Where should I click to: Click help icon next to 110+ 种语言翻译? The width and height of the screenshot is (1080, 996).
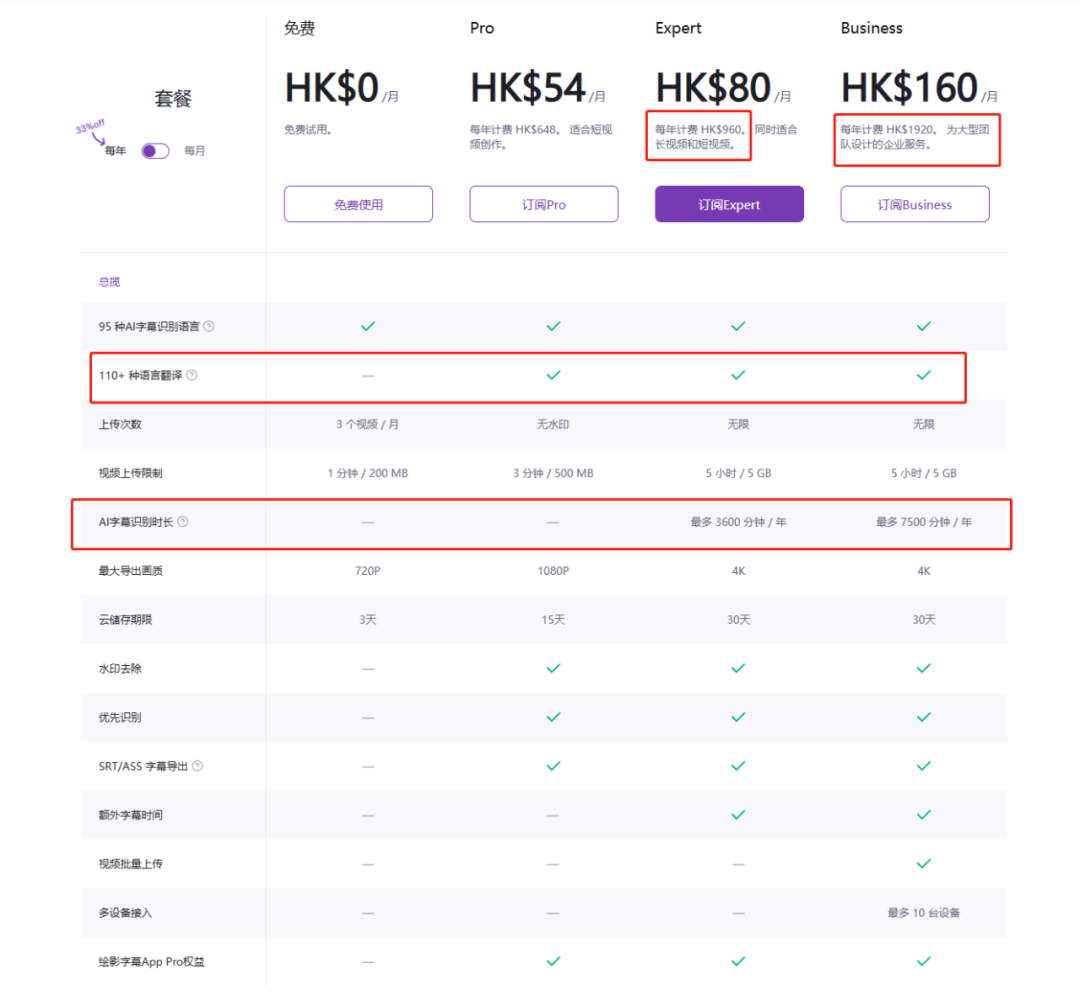[192, 375]
